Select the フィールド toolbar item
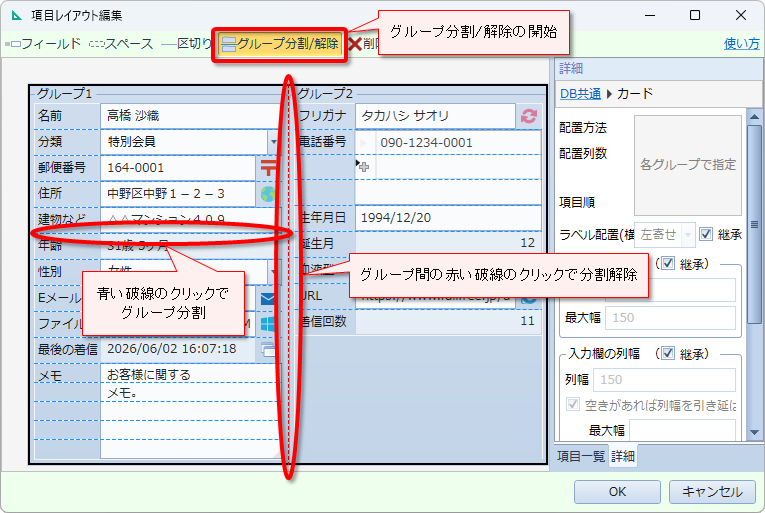The width and height of the screenshot is (765, 513). click(x=43, y=44)
